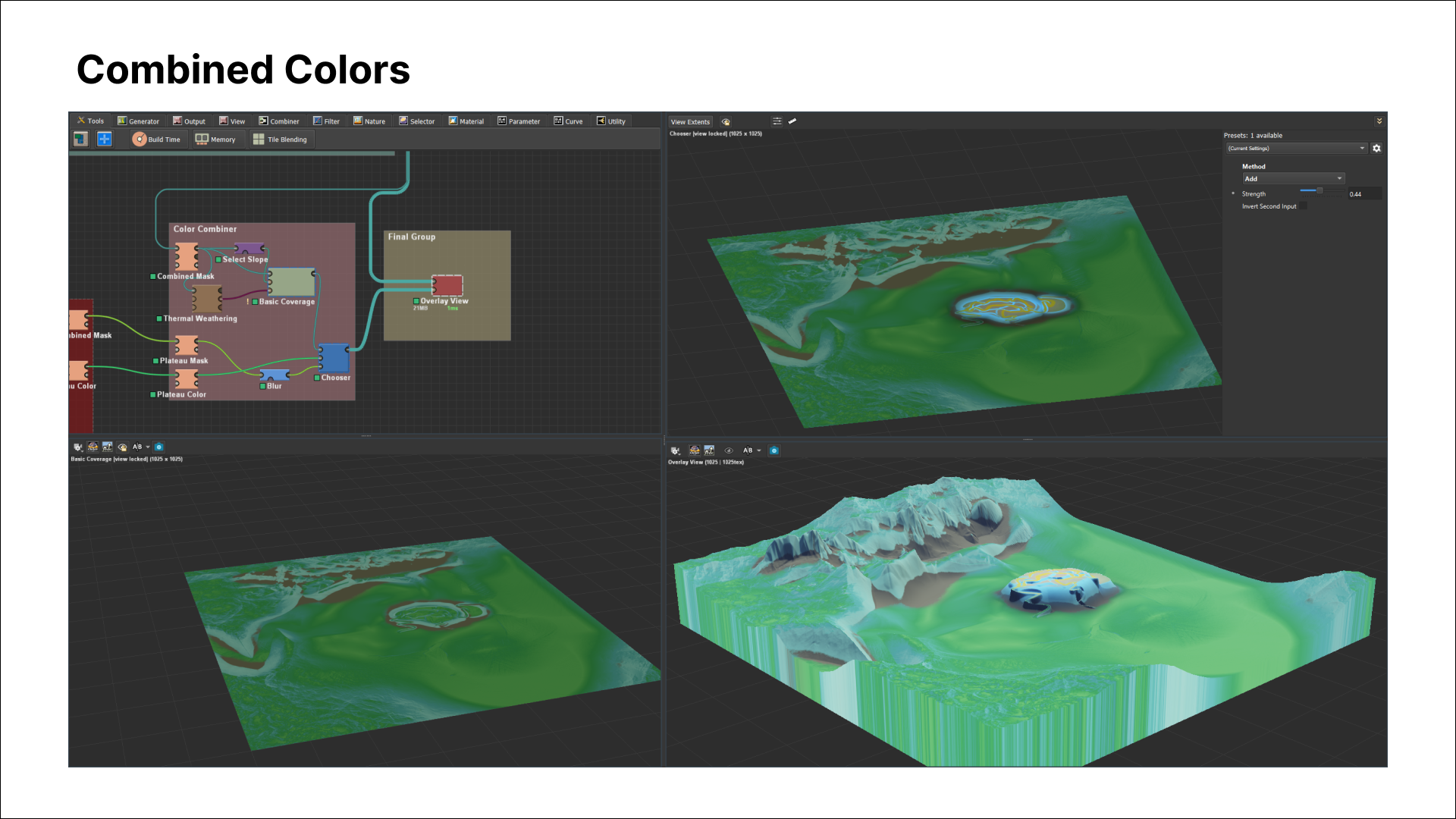Toggle the Invert Second Input checkbox

(1304, 206)
